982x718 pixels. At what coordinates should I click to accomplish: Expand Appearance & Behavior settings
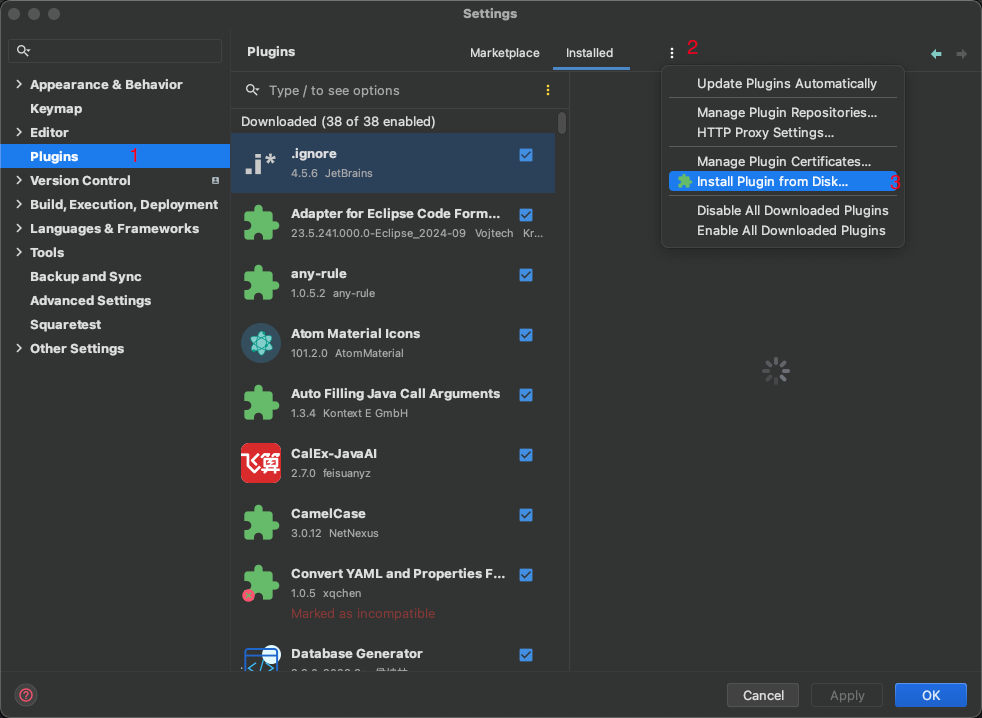pyautogui.click(x=19, y=84)
